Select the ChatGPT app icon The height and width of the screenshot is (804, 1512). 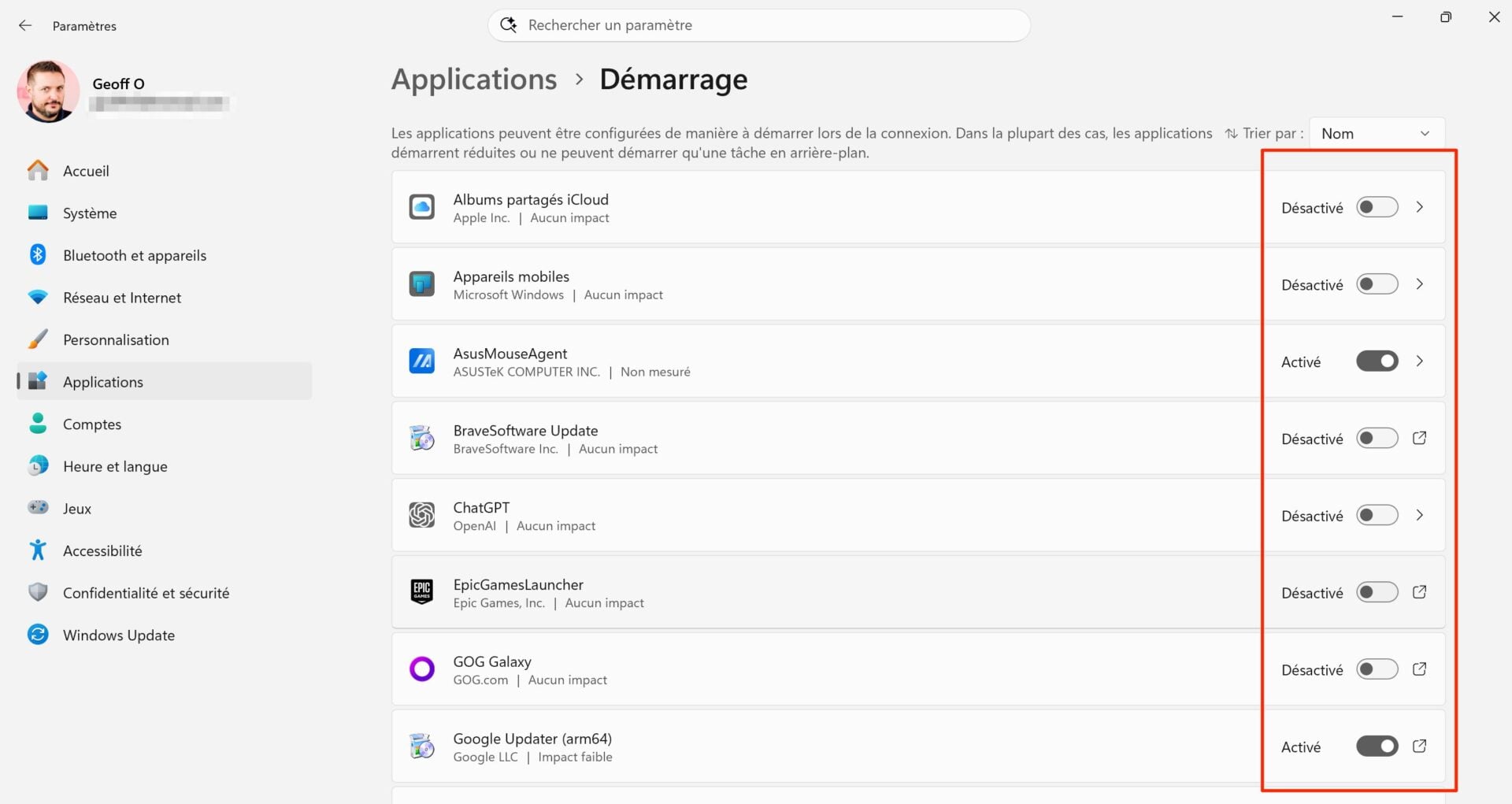coord(422,515)
